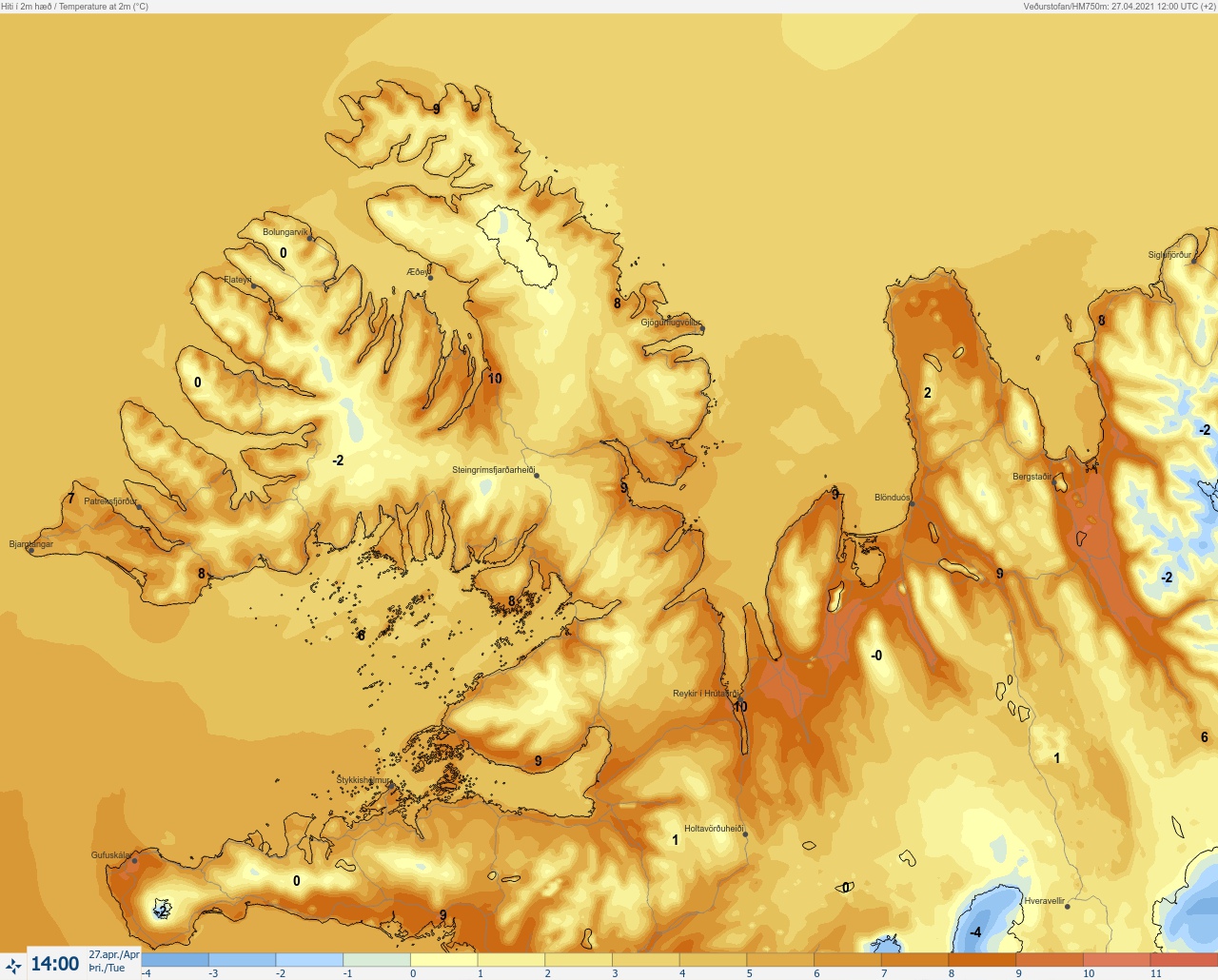Pick the legend swatch between 7 and 8

coord(914,960)
